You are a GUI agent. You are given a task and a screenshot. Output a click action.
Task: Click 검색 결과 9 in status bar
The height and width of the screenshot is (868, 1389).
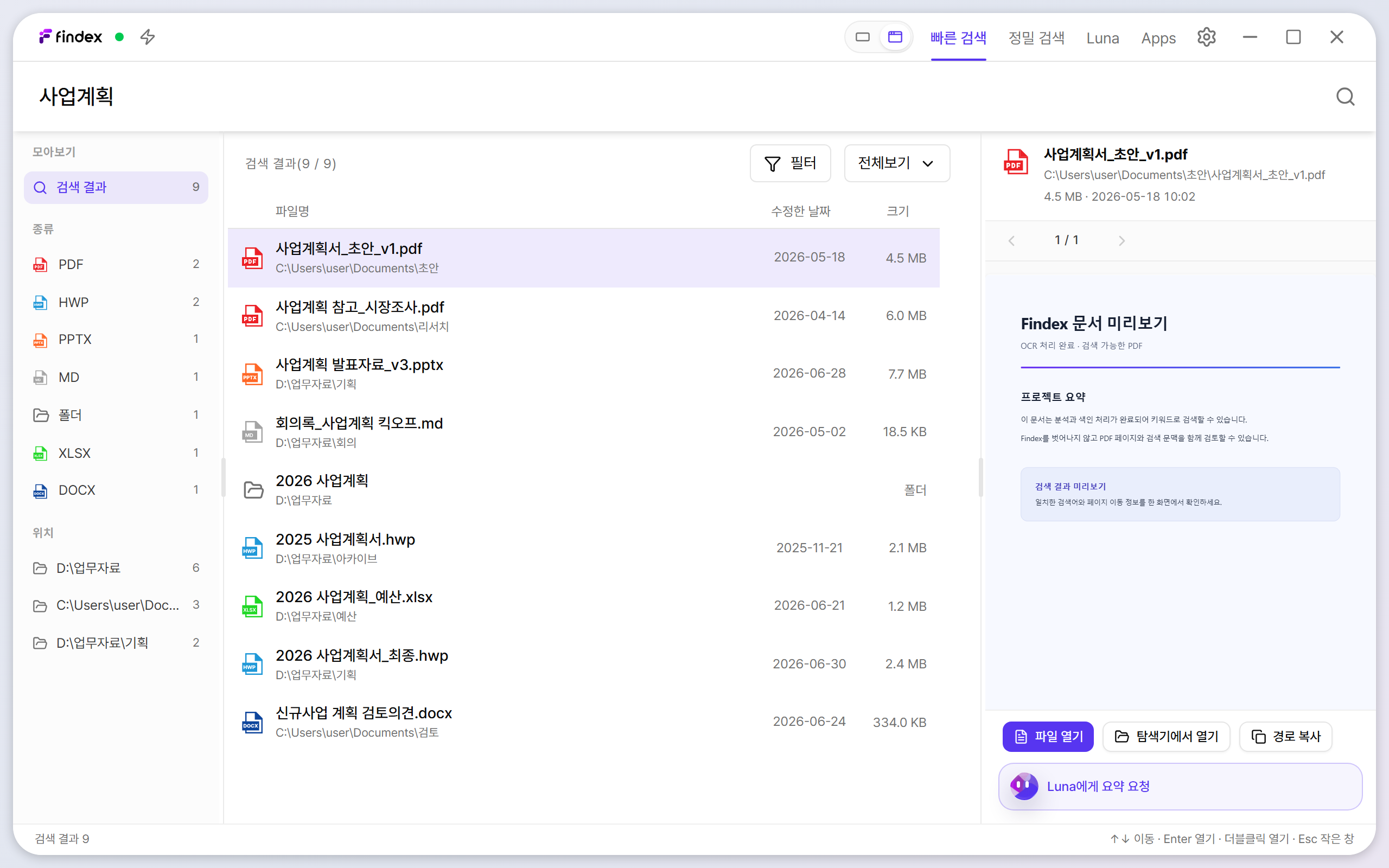pyautogui.click(x=62, y=839)
